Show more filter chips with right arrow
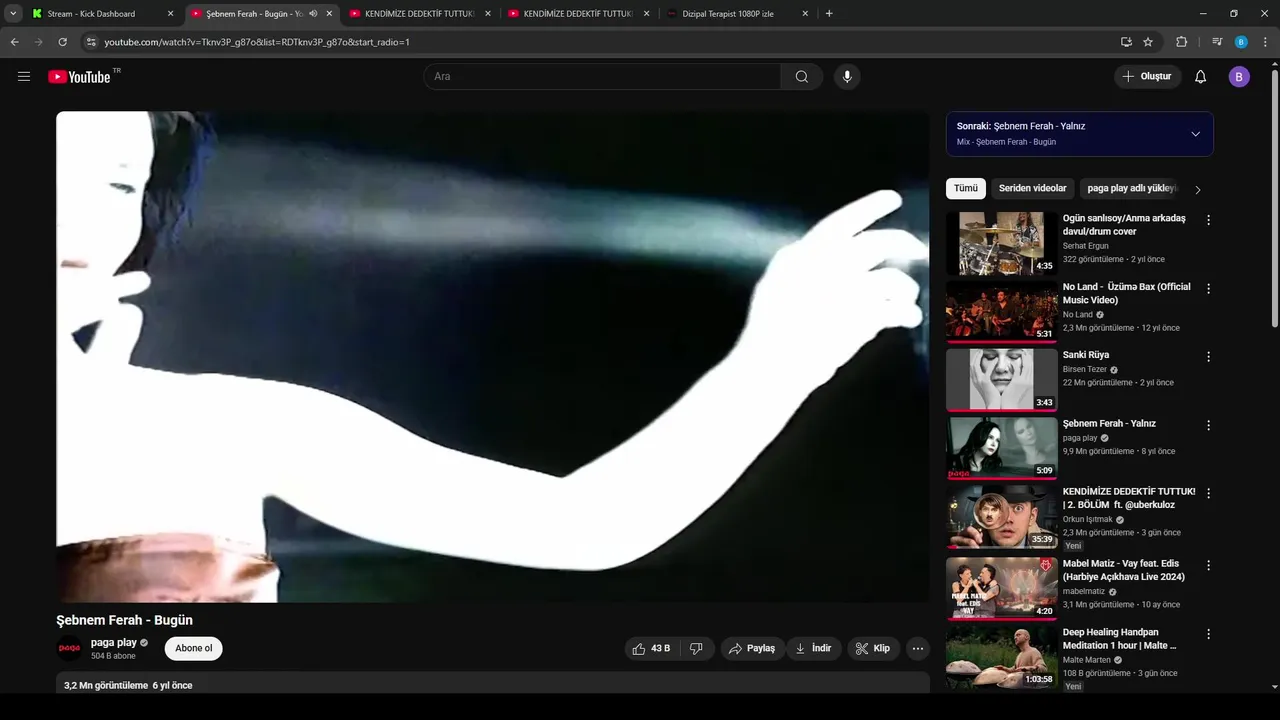 1198,189
